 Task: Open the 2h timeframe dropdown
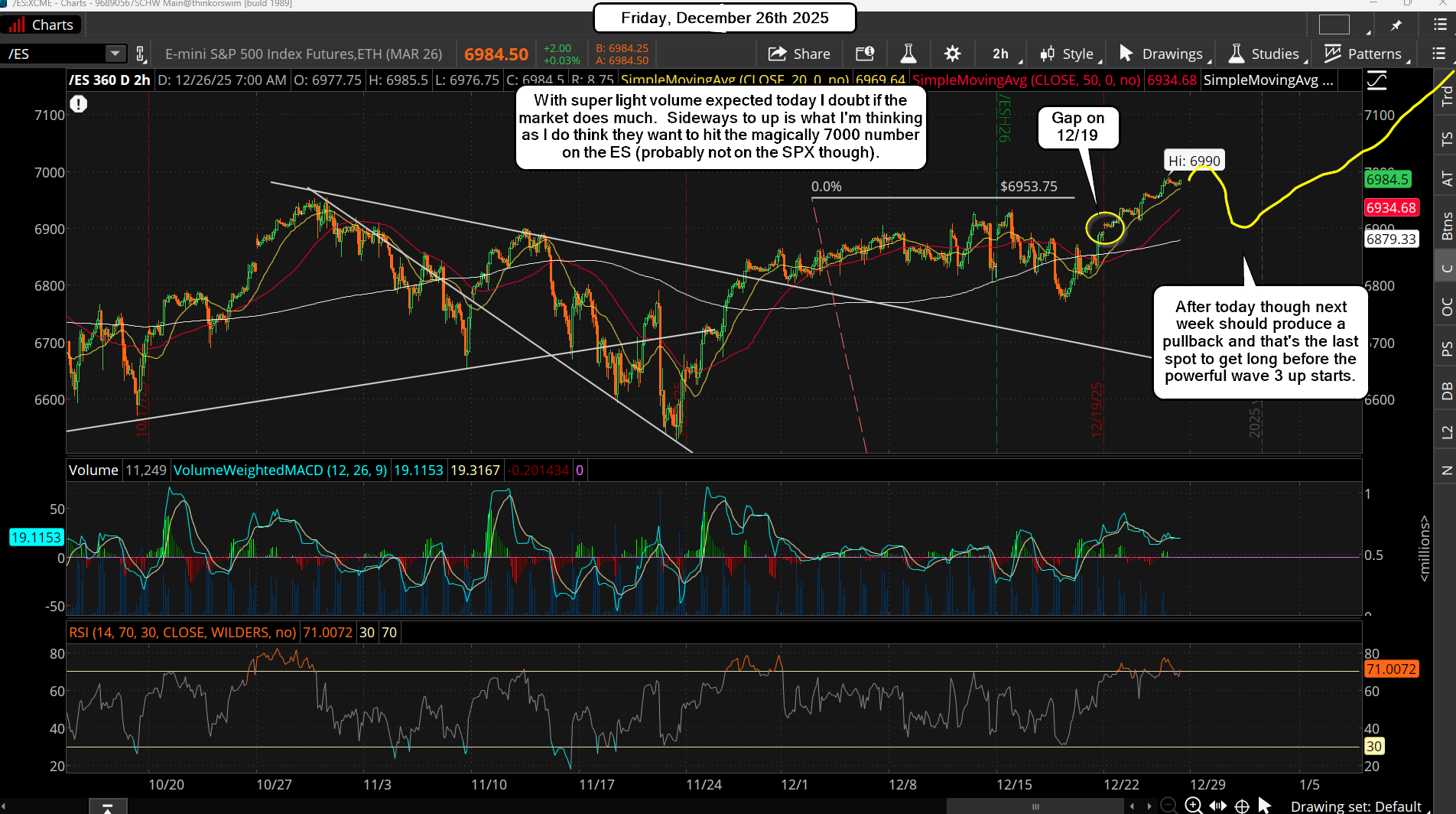click(1001, 54)
